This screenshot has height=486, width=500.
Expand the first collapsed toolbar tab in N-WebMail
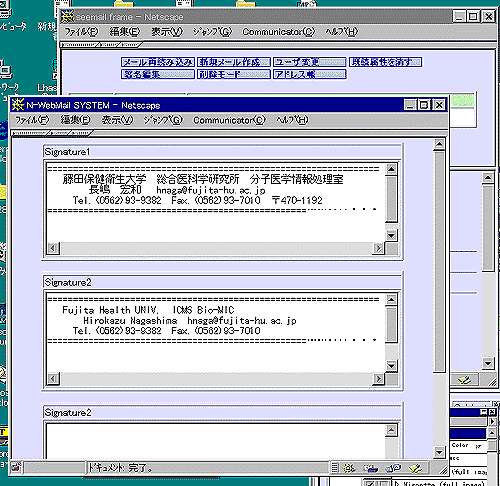click(x=30, y=133)
